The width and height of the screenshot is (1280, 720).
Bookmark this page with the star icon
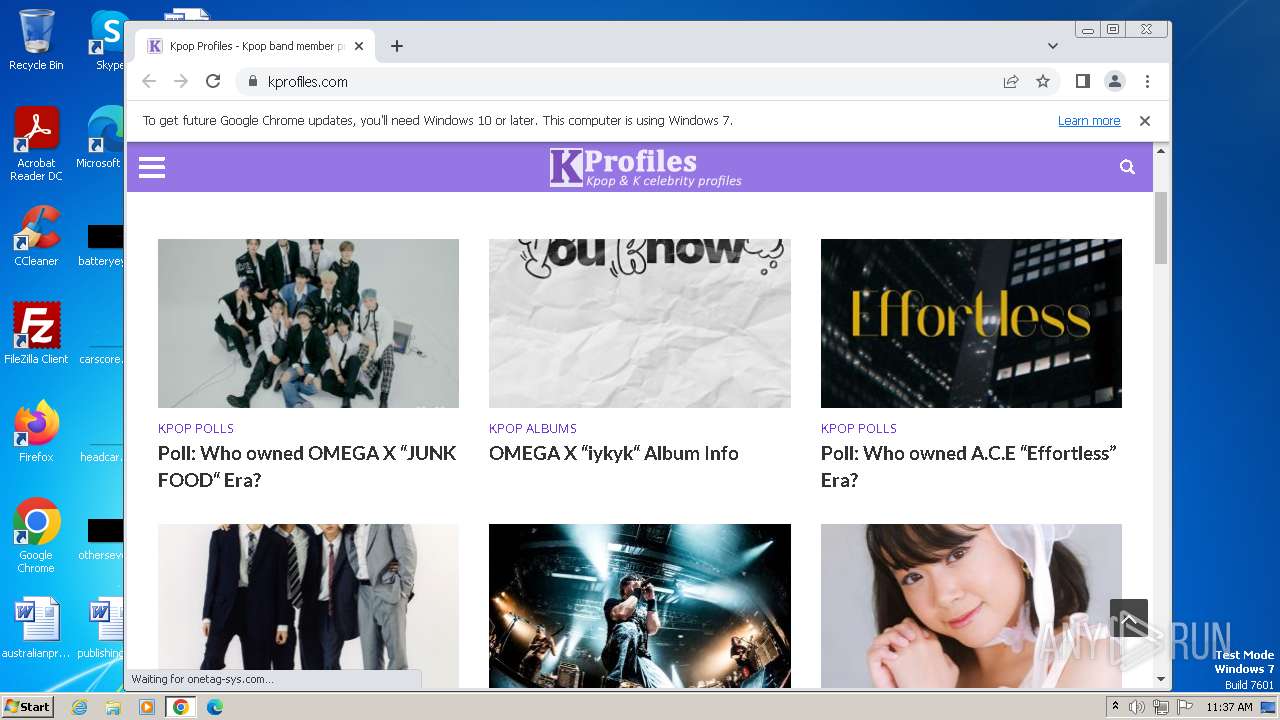pyautogui.click(x=1043, y=81)
